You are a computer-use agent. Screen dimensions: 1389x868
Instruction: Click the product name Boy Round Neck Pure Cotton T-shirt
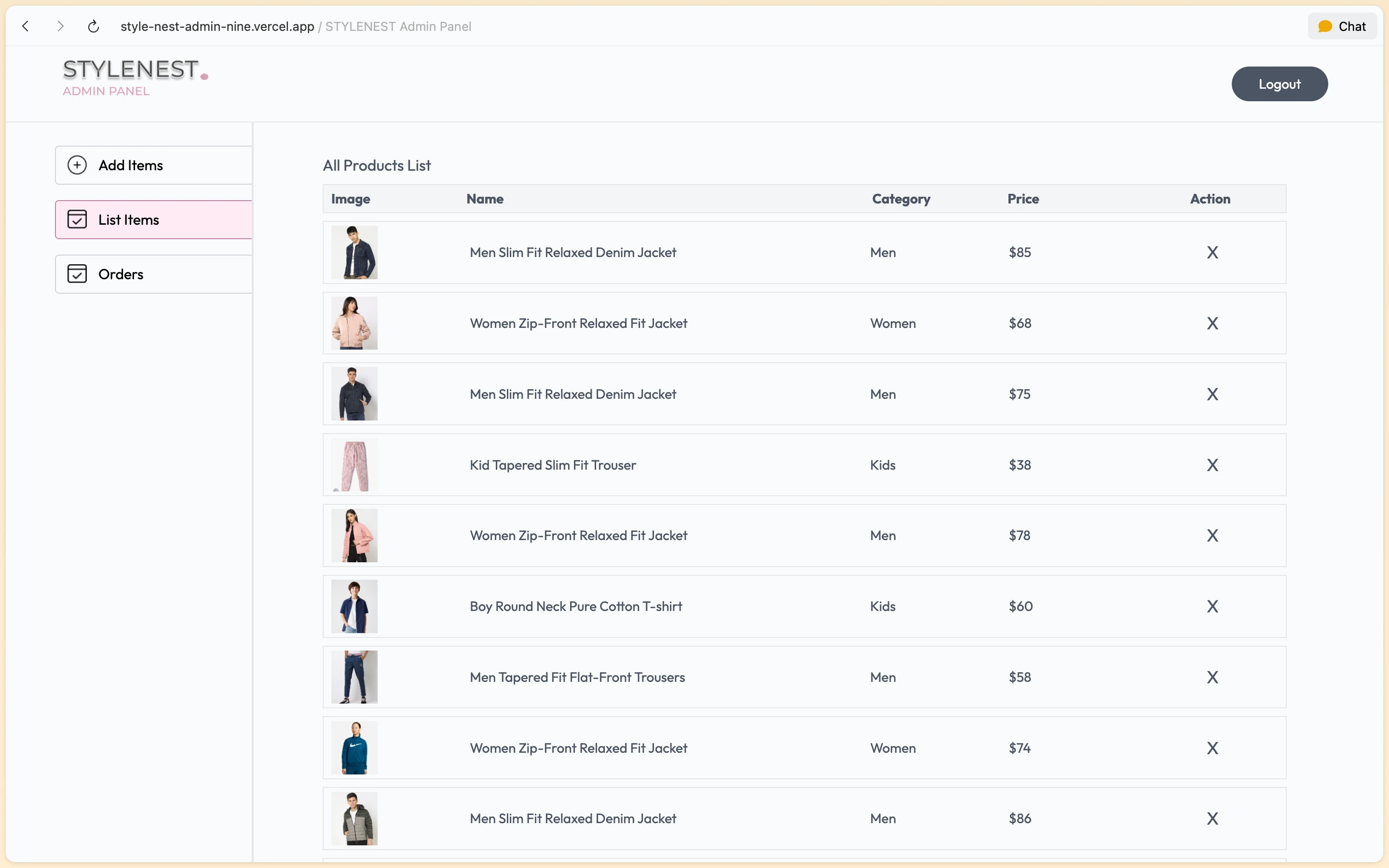click(576, 607)
